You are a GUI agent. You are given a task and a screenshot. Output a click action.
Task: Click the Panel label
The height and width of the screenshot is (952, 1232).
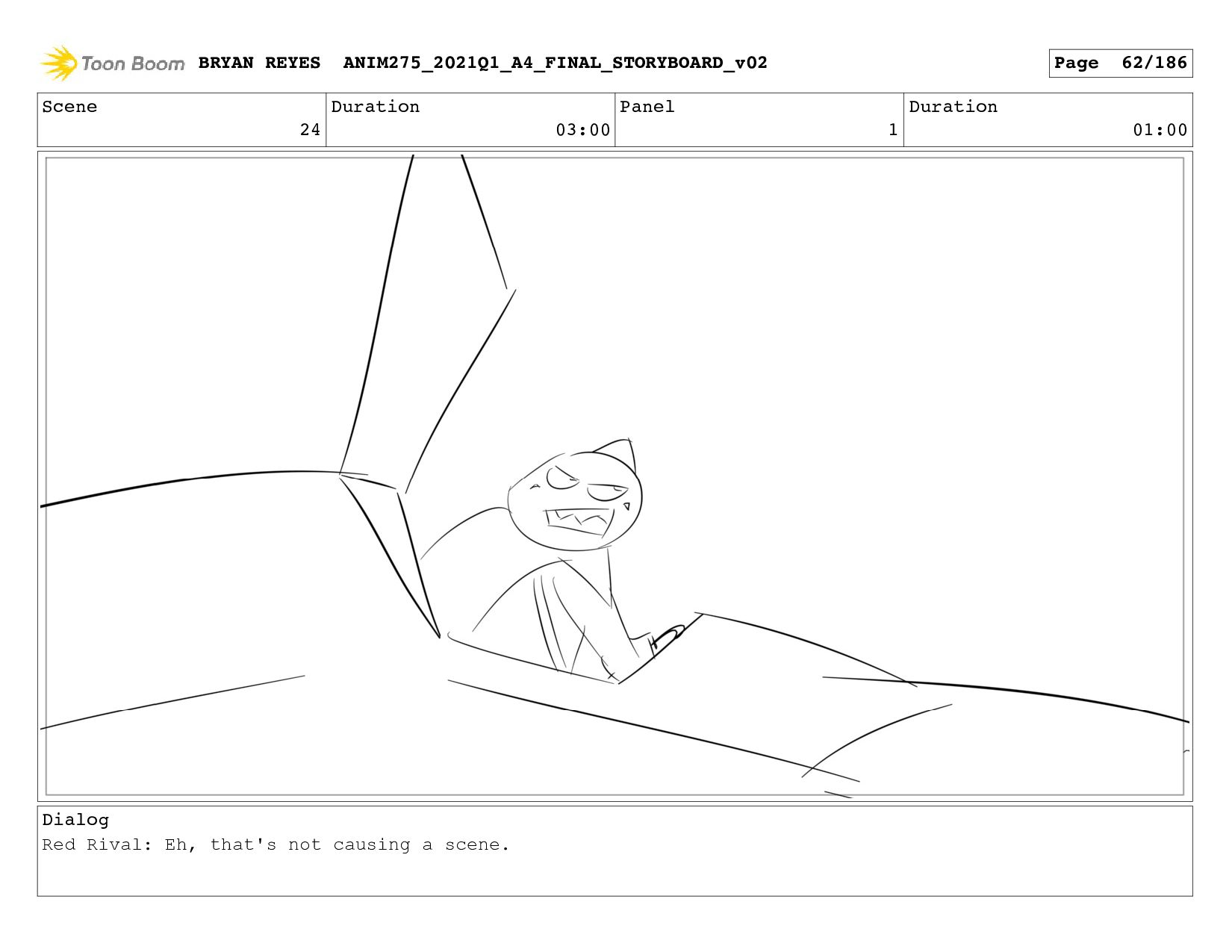coord(647,107)
